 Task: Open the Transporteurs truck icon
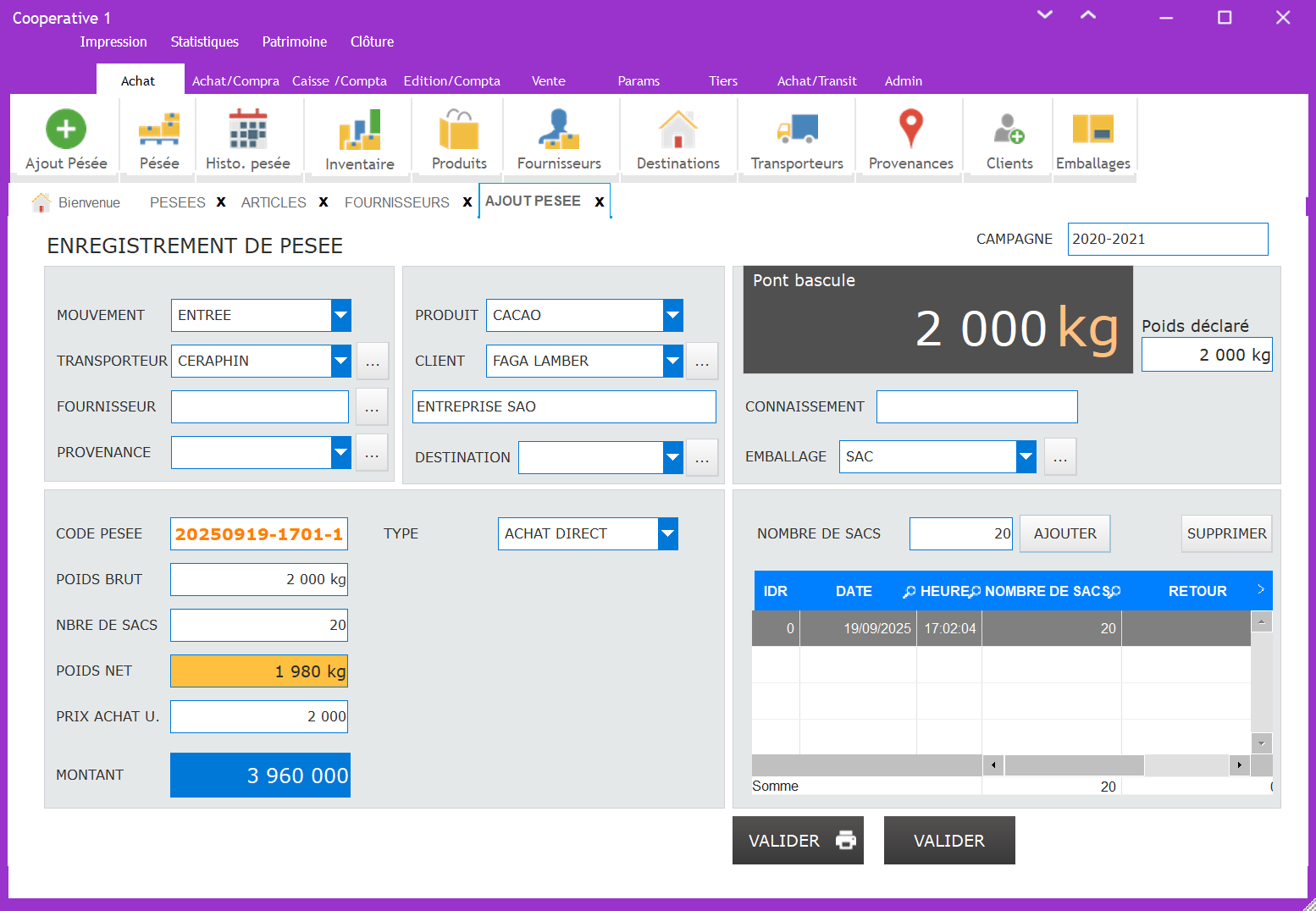coord(797,130)
